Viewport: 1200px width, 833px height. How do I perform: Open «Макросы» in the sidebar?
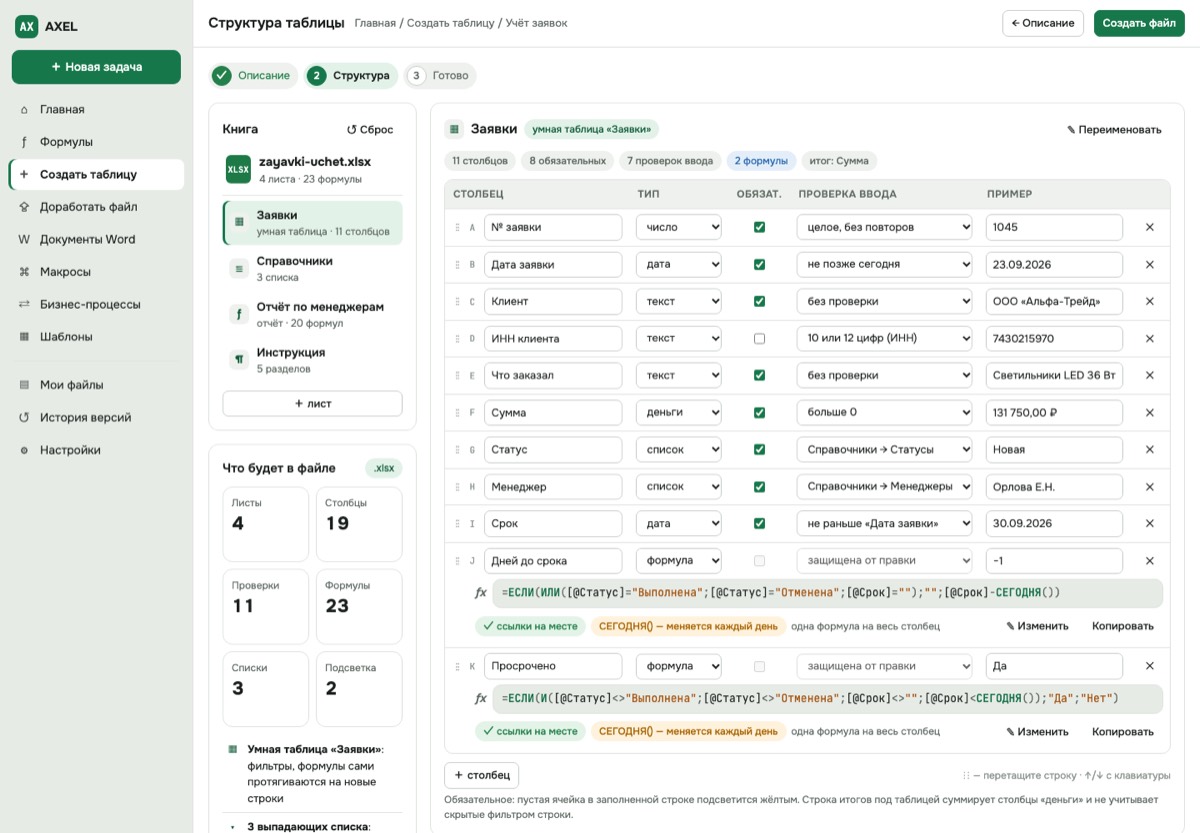96,272
